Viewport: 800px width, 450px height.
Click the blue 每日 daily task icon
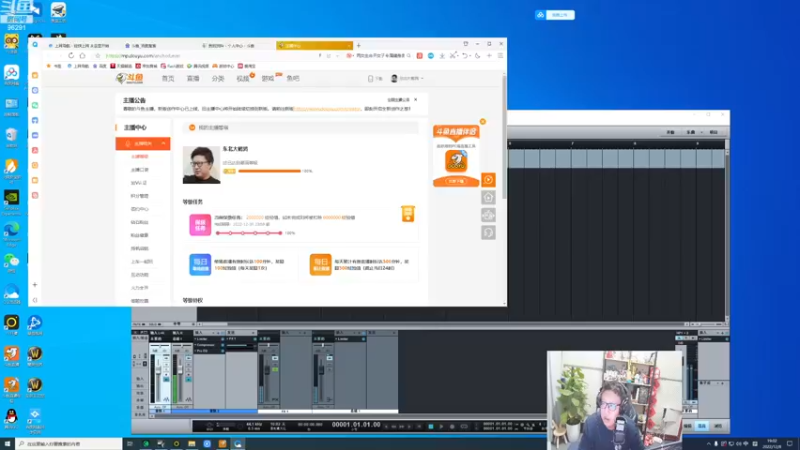coord(200,264)
